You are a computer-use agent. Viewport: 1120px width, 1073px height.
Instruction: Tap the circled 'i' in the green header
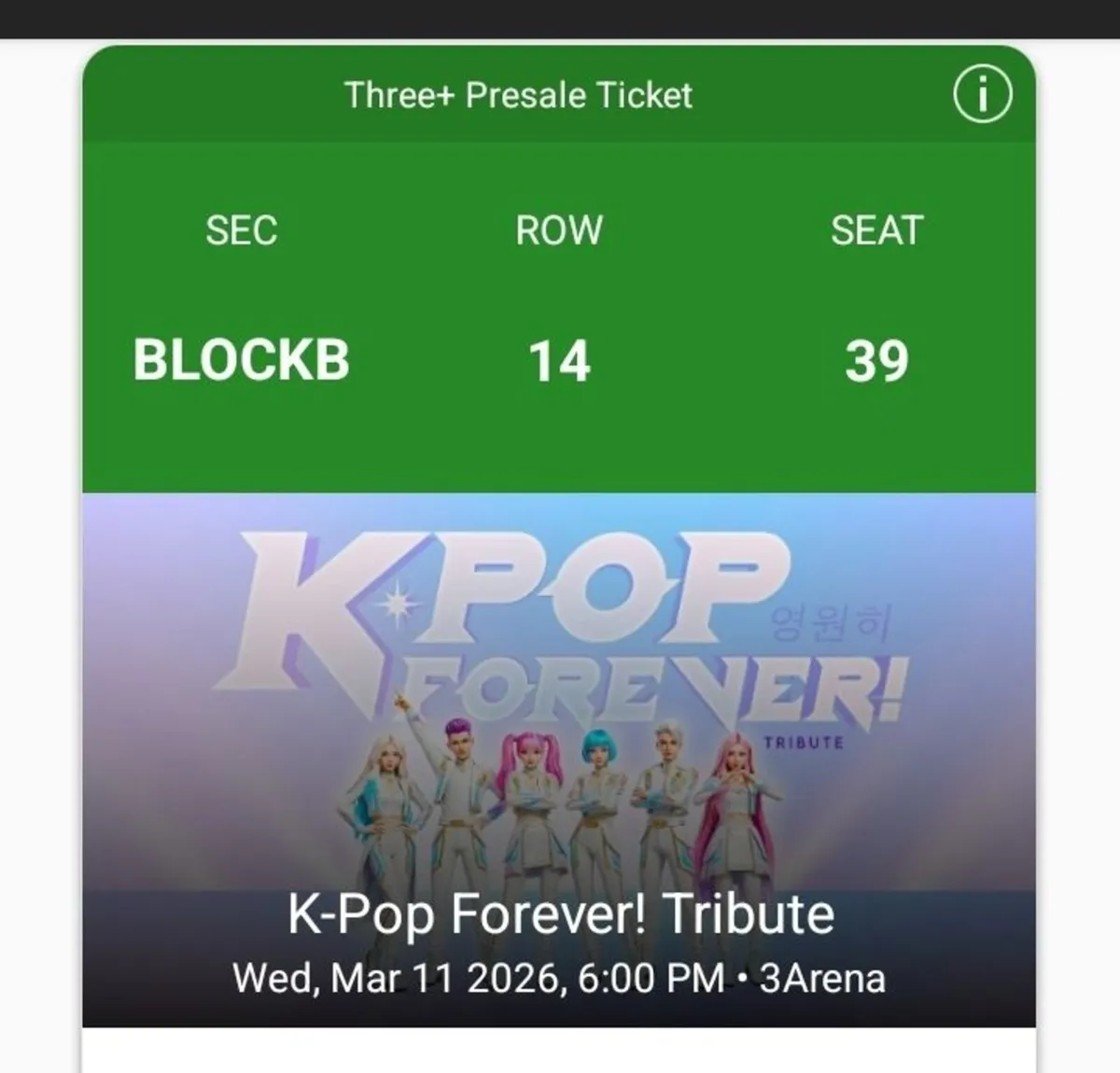(x=983, y=92)
